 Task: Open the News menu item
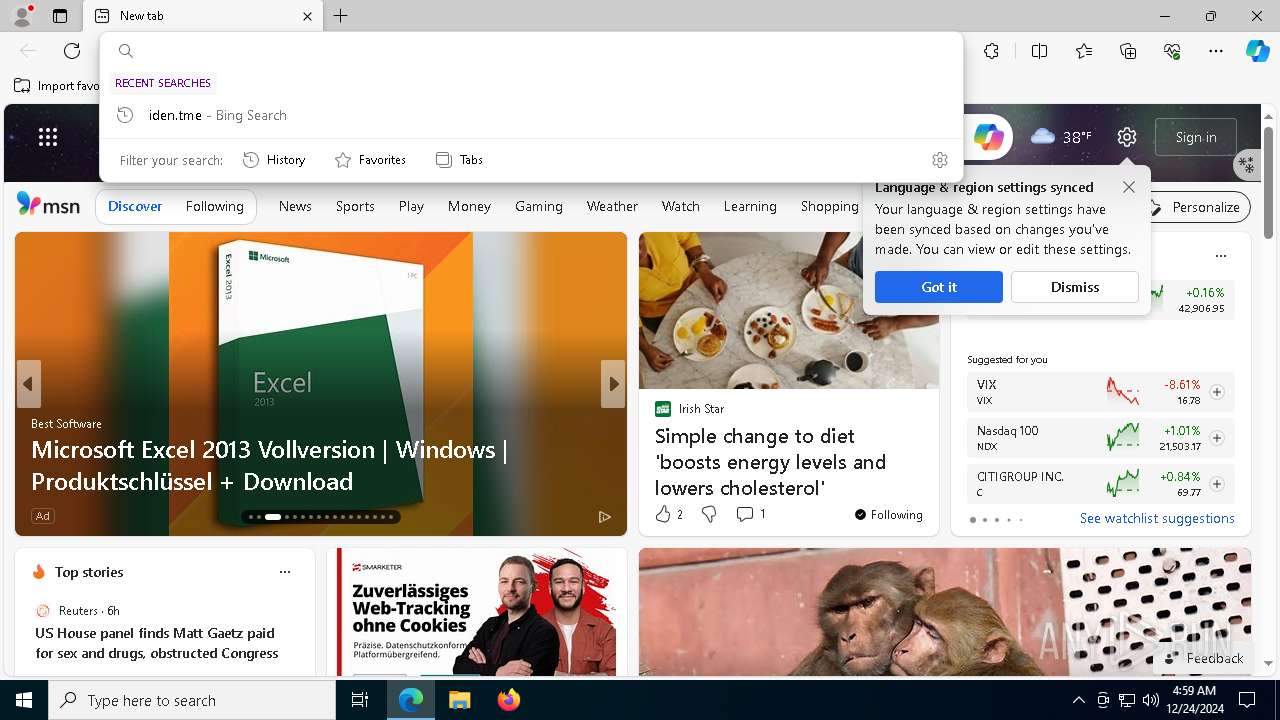295,206
